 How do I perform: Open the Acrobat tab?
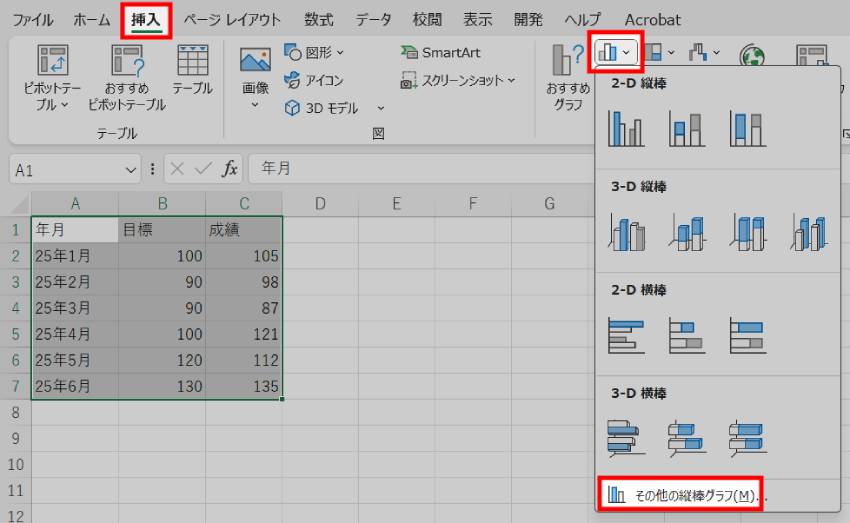tap(652, 20)
